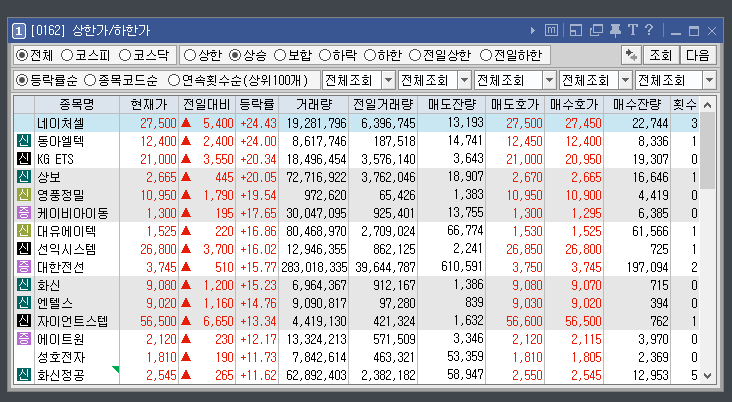
Task: Click the 다음 button
Action: pyautogui.click(x=698, y=56)
